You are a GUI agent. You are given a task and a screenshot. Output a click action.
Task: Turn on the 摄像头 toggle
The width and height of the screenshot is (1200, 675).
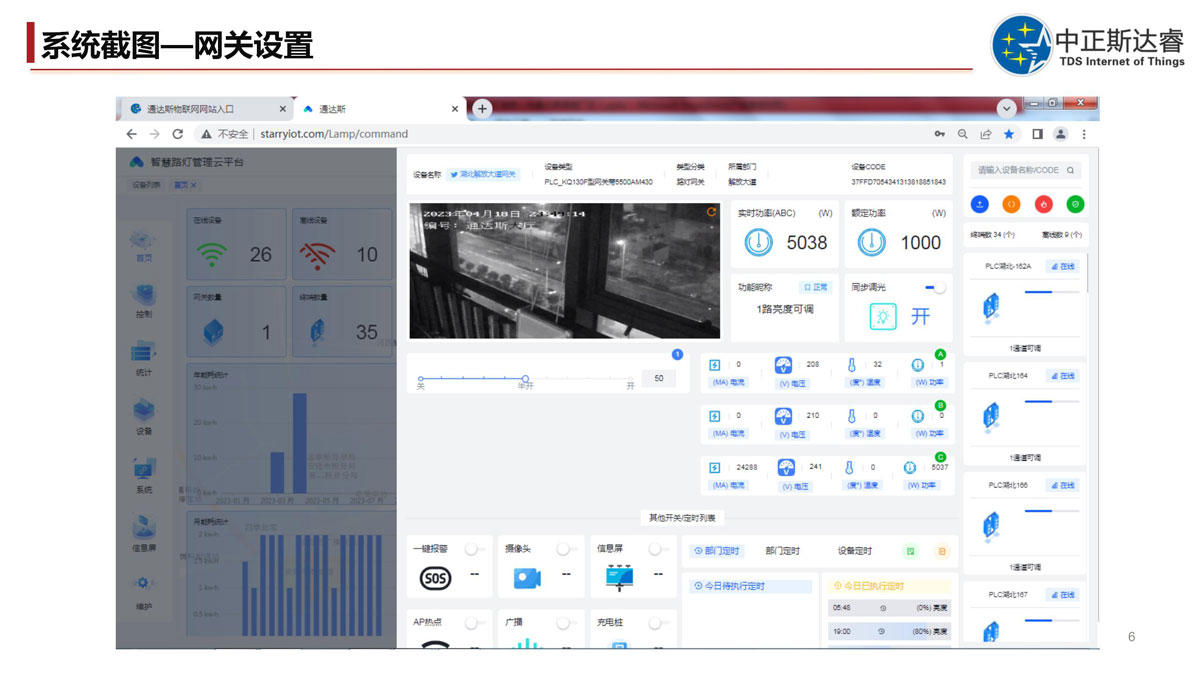567,549
